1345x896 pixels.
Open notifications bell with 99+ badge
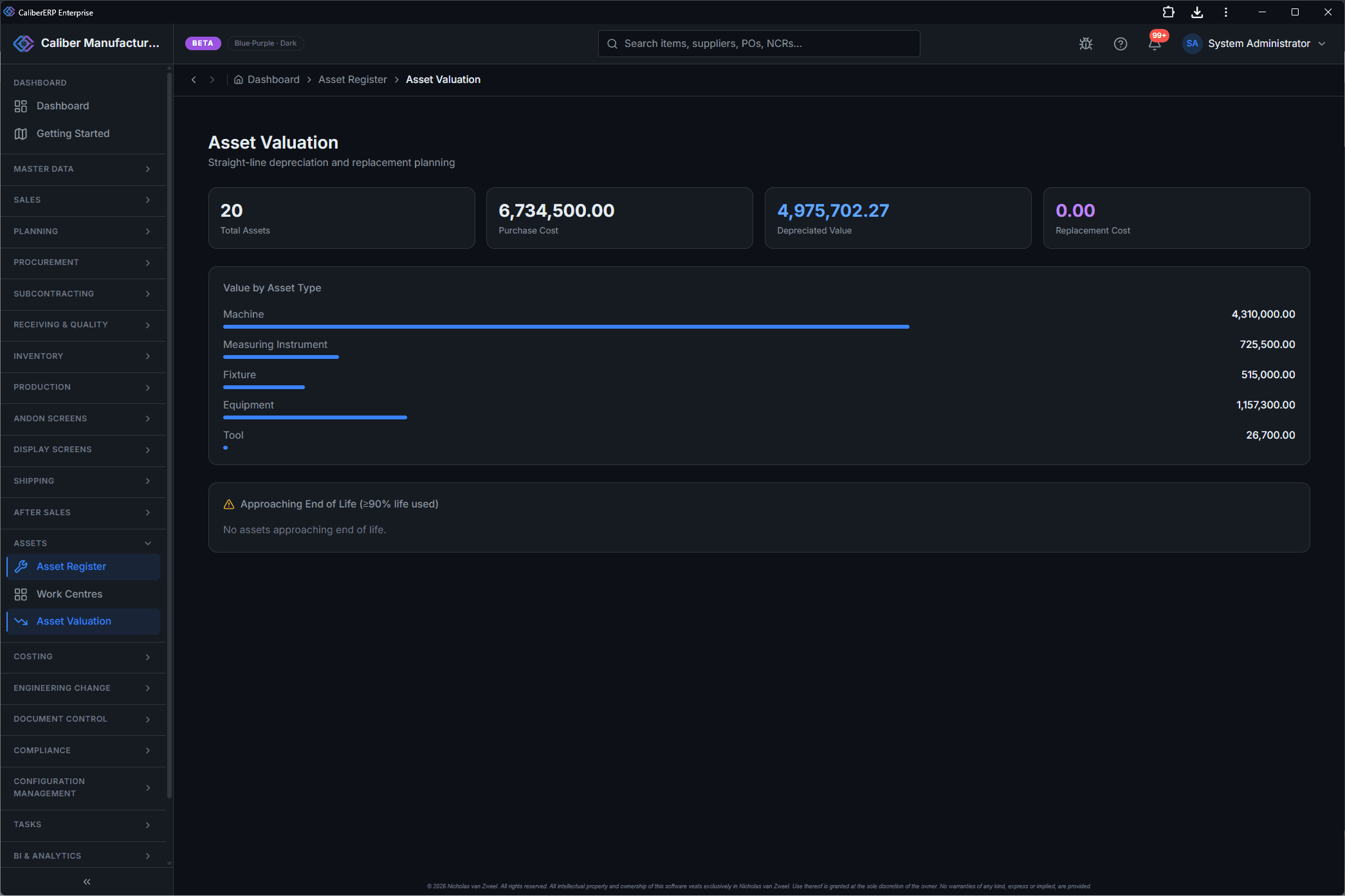(1155, 42)
